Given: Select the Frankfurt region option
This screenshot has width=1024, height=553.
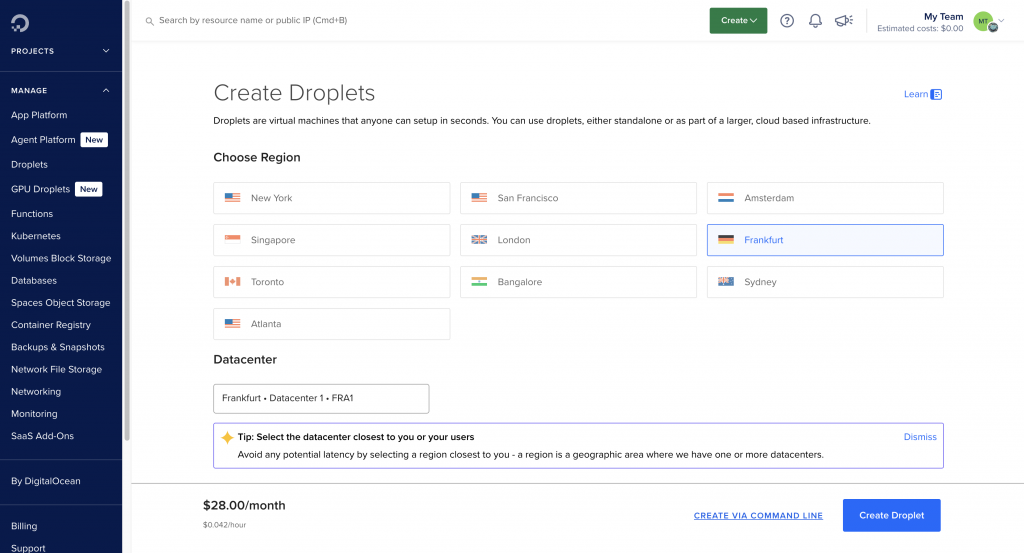Looking at the screenshot, I should click(825, 240).
